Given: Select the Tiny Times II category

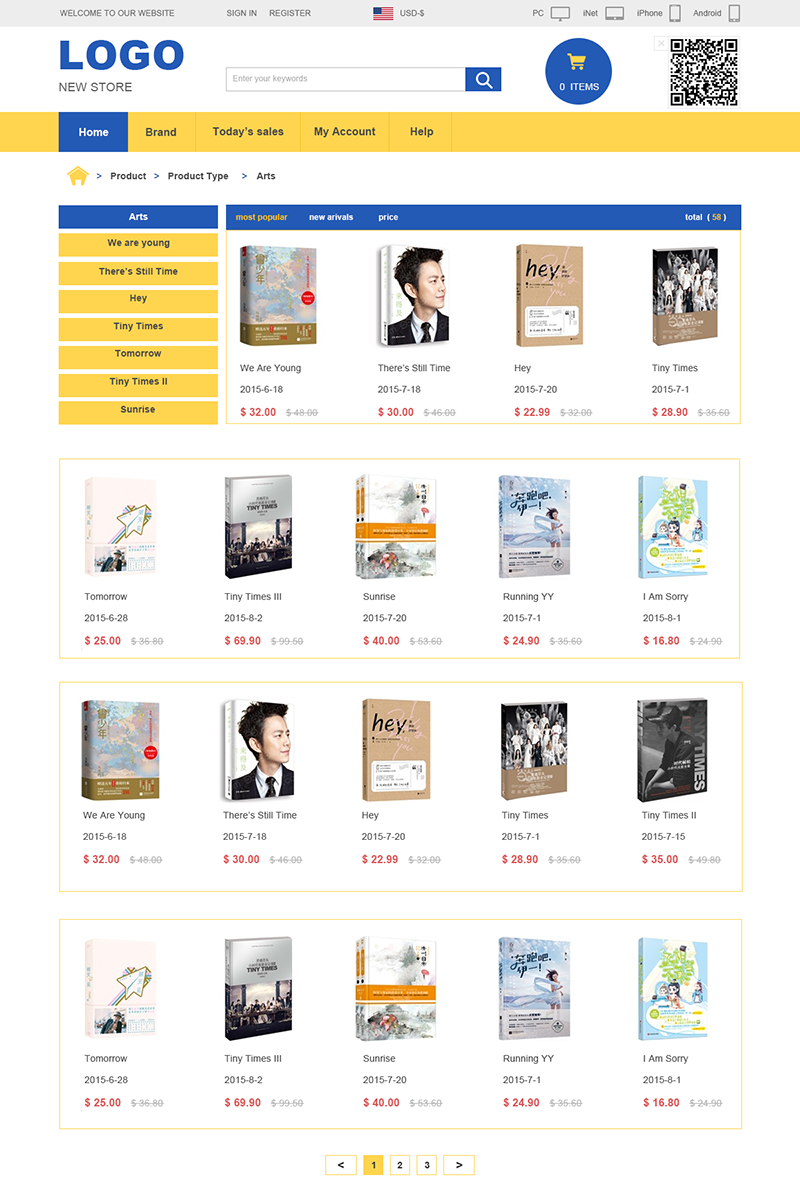Looking at the screenshot, I should (138, 384).
